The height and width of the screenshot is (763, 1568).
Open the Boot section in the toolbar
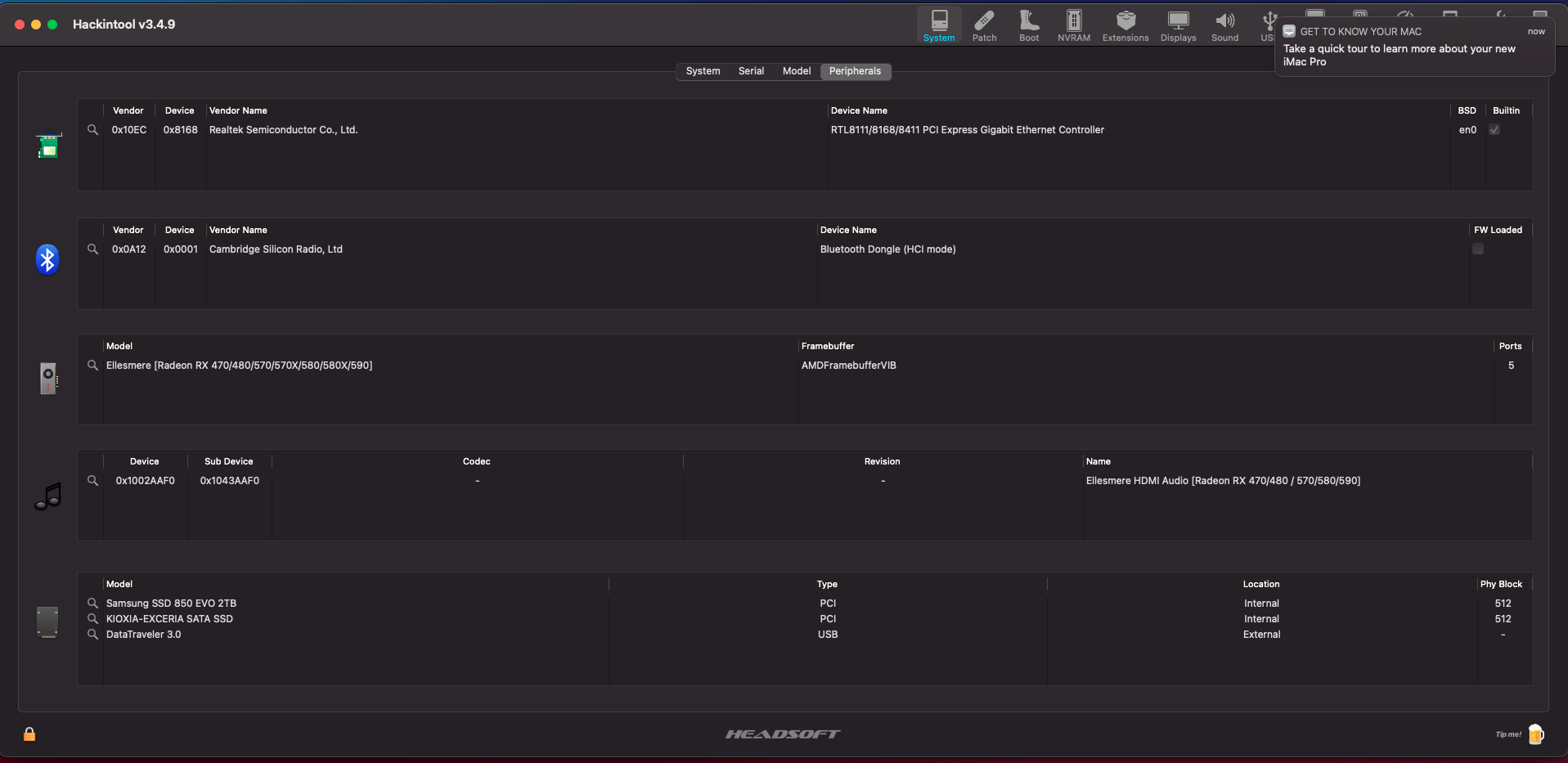point(1027,25)
